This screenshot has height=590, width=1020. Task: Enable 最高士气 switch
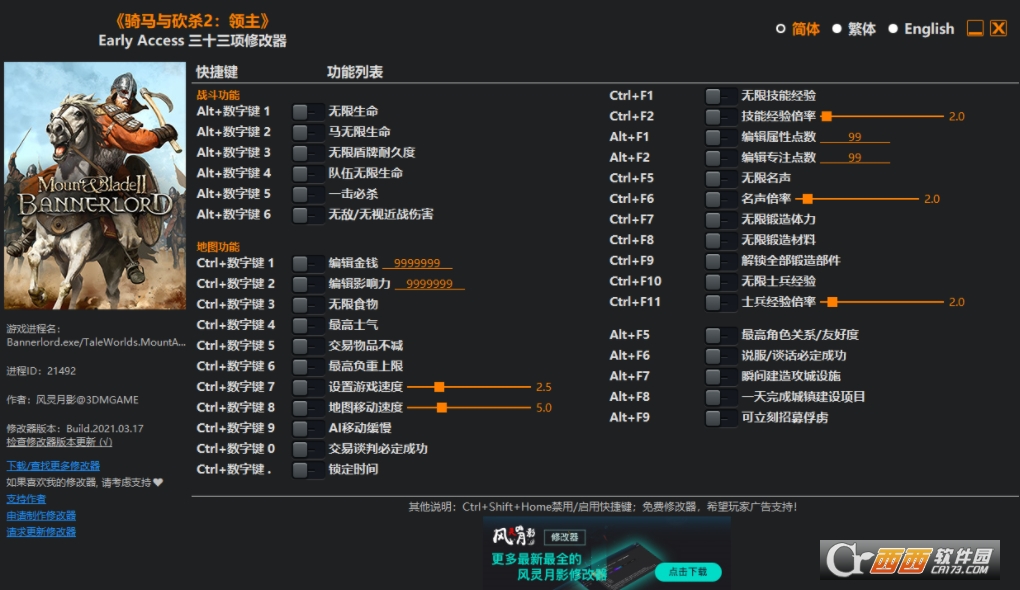tap(308, 325)
